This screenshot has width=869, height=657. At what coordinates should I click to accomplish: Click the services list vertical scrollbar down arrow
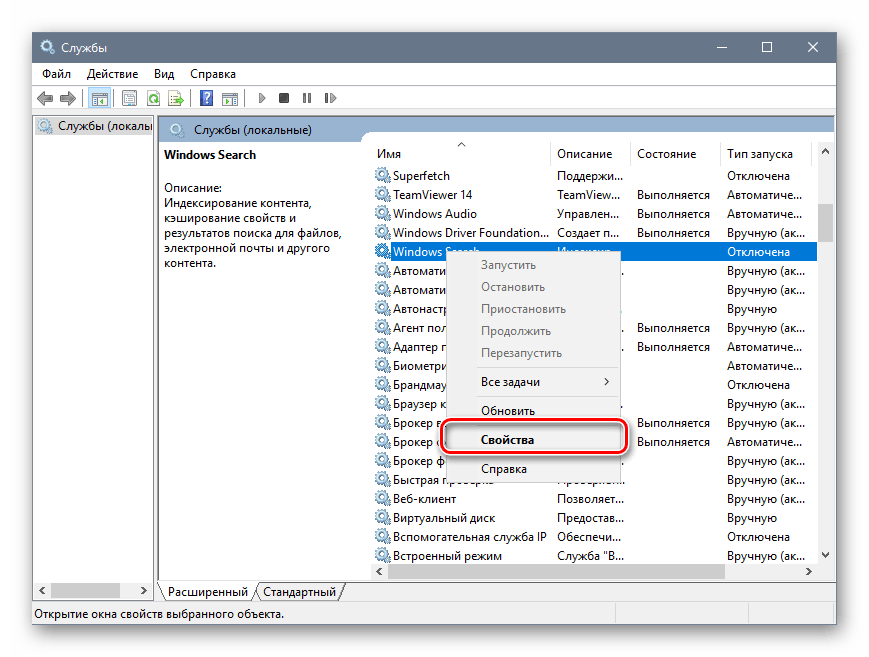click(825, 555)
